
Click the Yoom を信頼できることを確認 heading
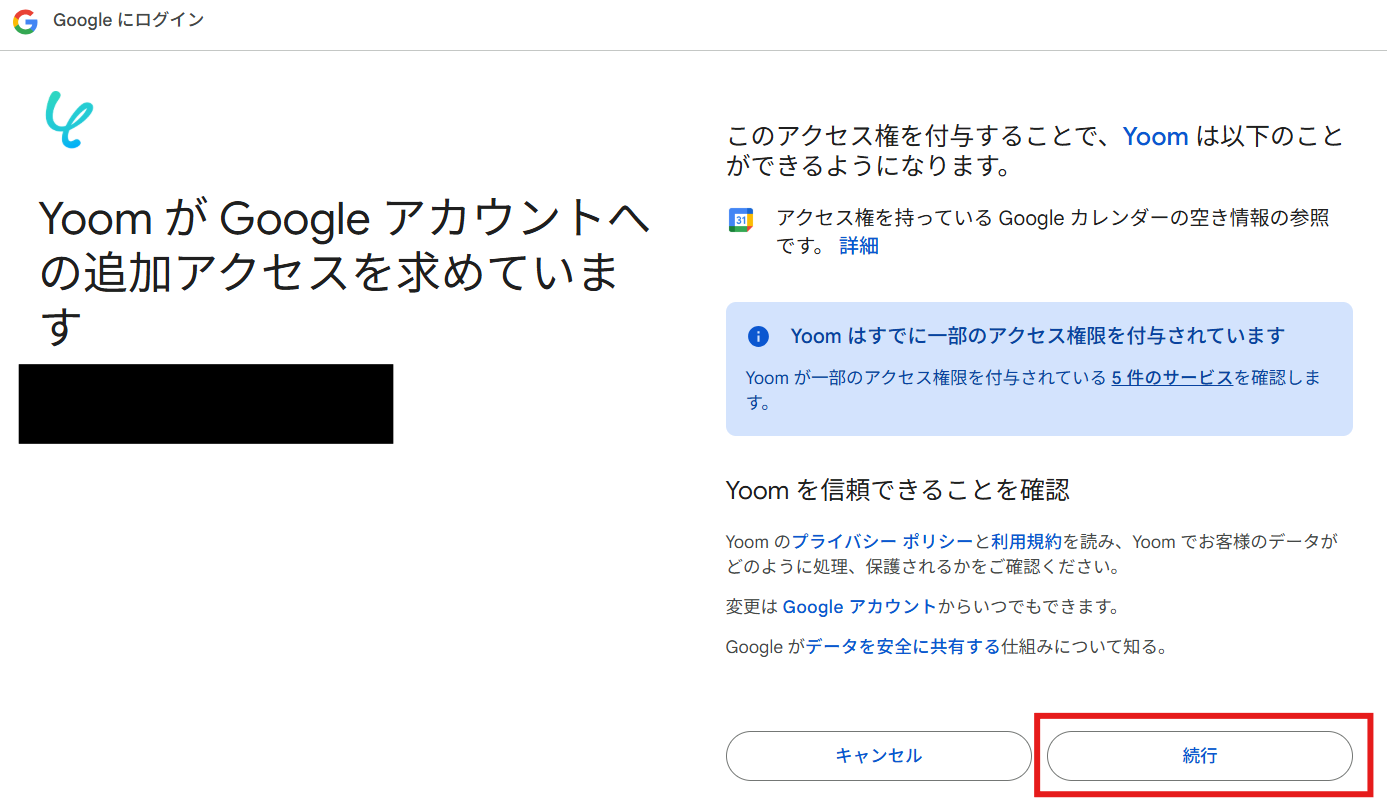897,490
